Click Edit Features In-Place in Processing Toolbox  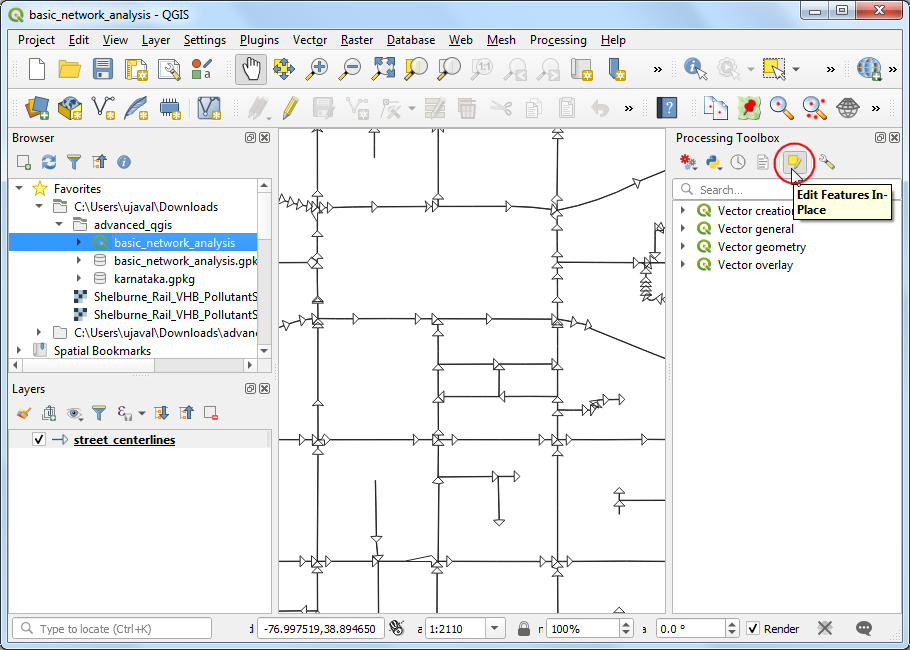(x=793, y=162)
